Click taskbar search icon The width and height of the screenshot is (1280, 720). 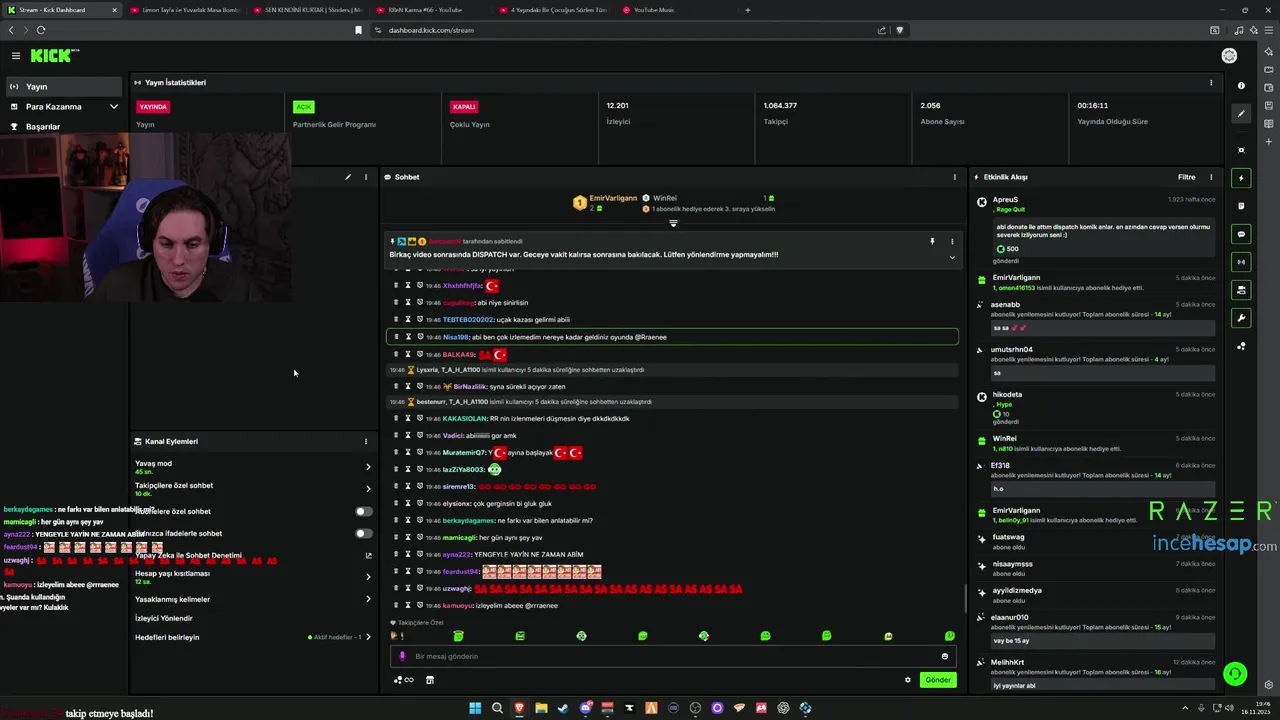tap(497, 708)
